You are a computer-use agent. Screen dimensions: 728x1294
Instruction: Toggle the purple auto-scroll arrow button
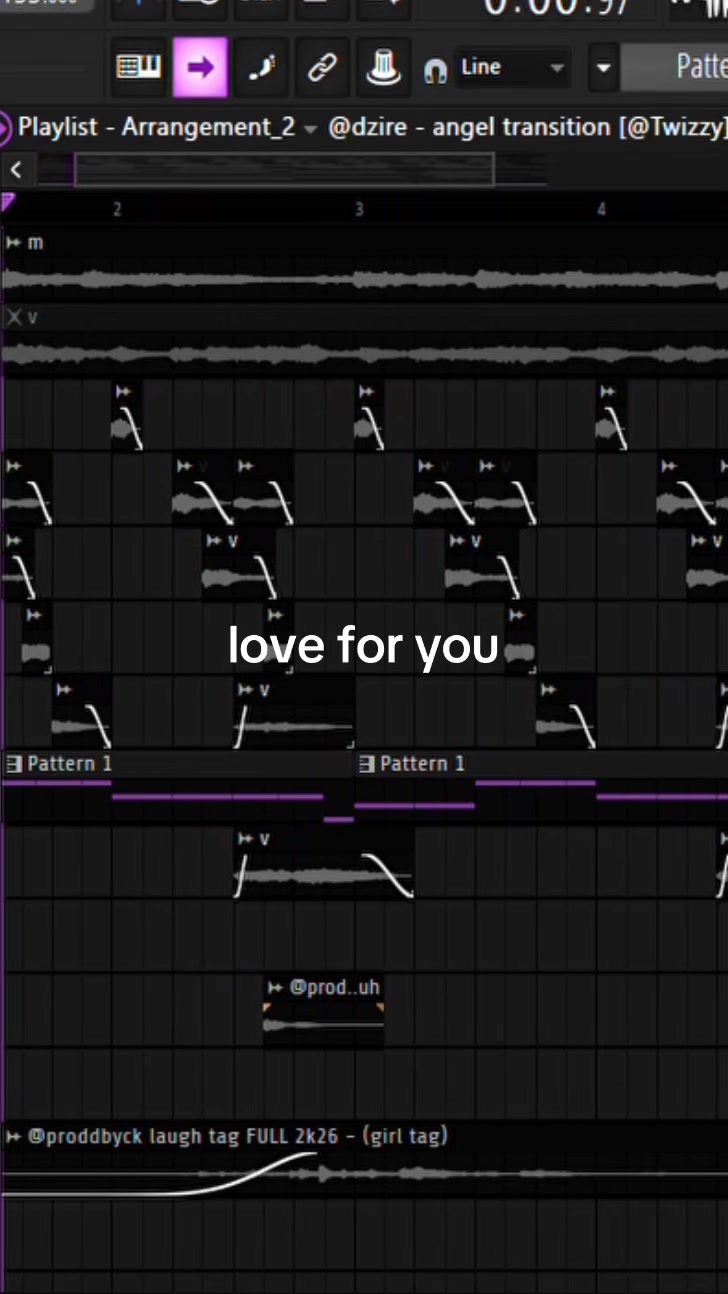200,68
